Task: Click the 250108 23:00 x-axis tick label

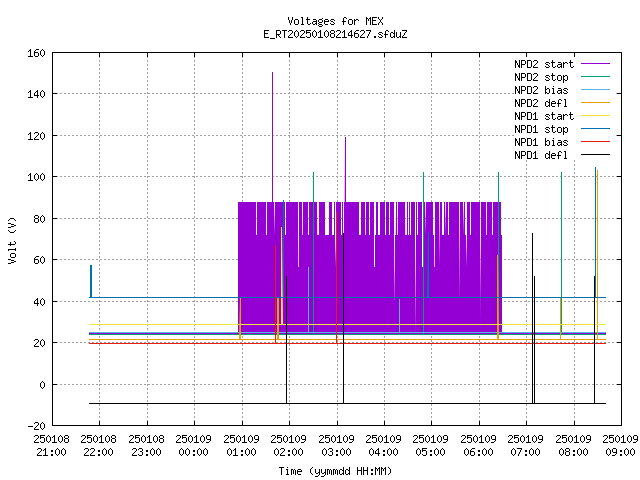Action: pos(147,446)
